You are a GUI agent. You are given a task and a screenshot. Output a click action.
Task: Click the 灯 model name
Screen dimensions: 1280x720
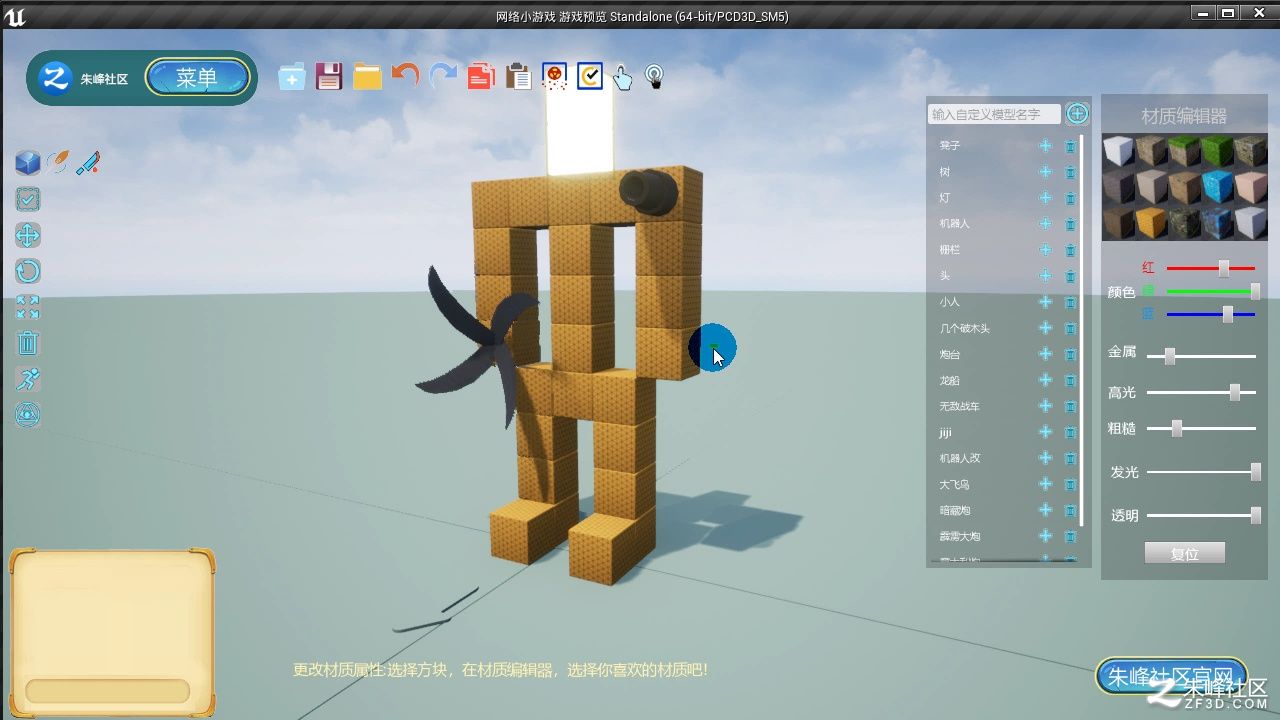944,198
